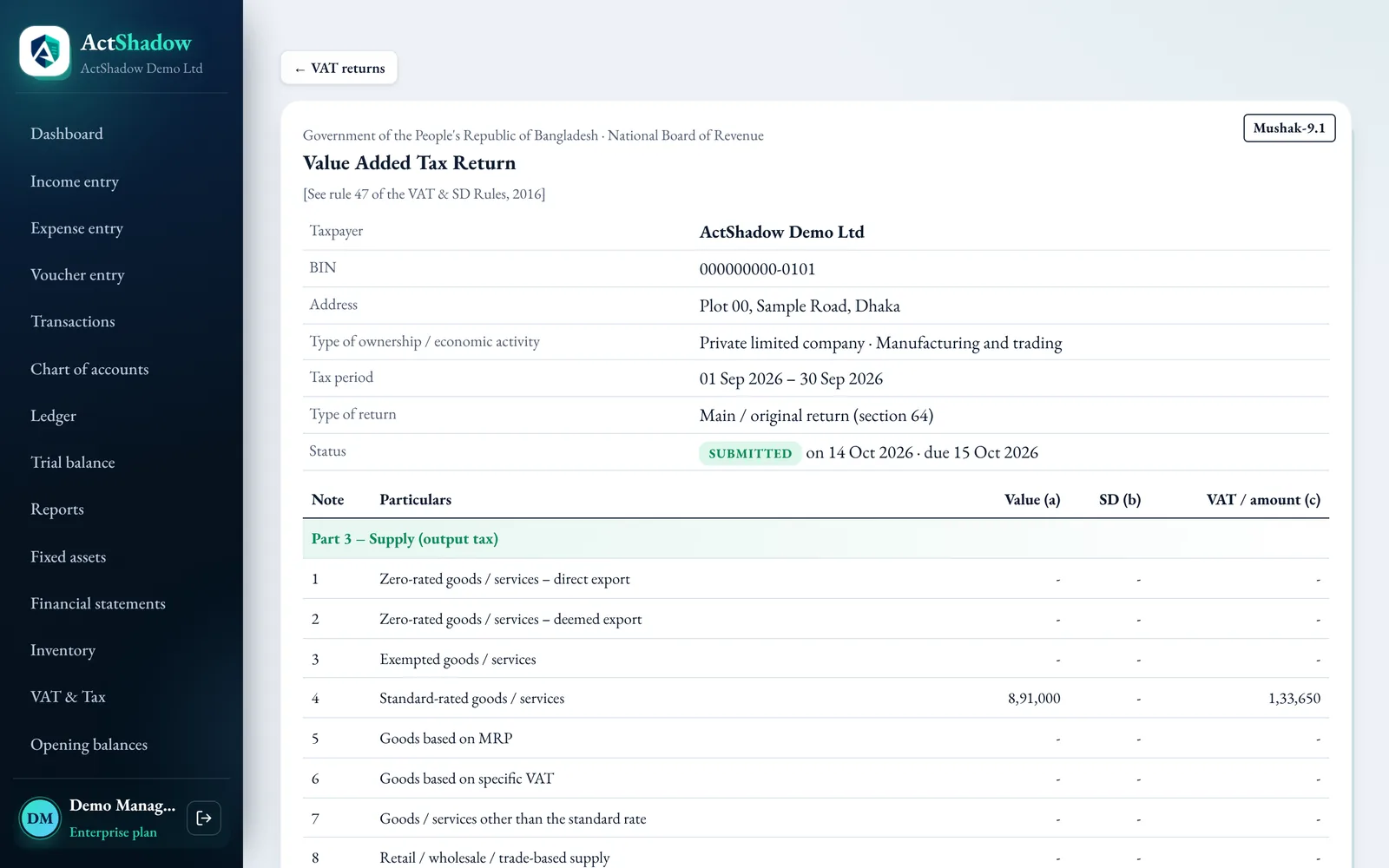Image resolution: width=1389 pixels, height=868 pixels.
Task: Select the taxpayer name ActShadow Demo Ltd
Action: point(782,232)
